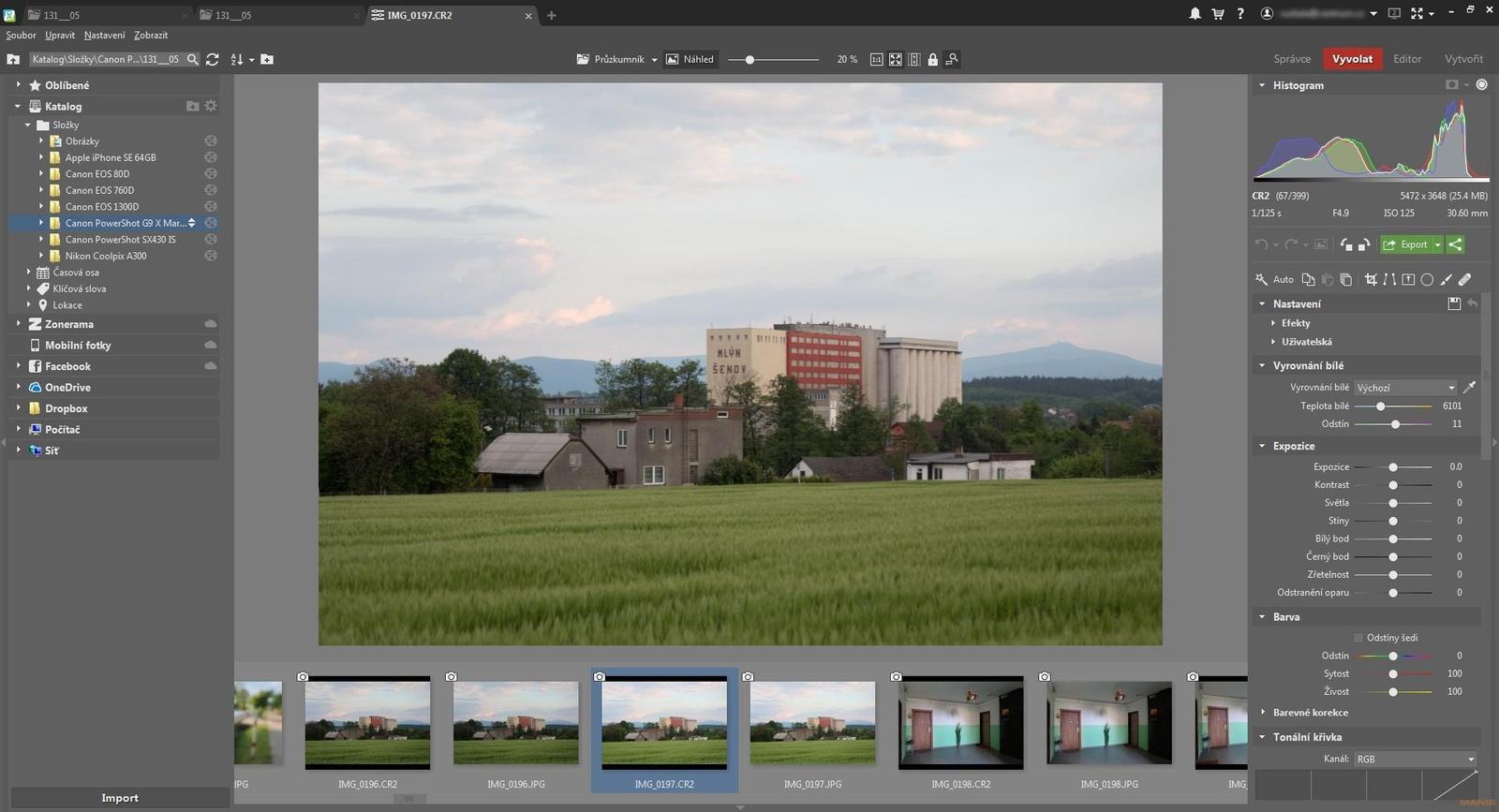Viewport: 1499px width, 812px height.
Task: Toggle cloud icon next to Facebook
Action: point(211,366)
